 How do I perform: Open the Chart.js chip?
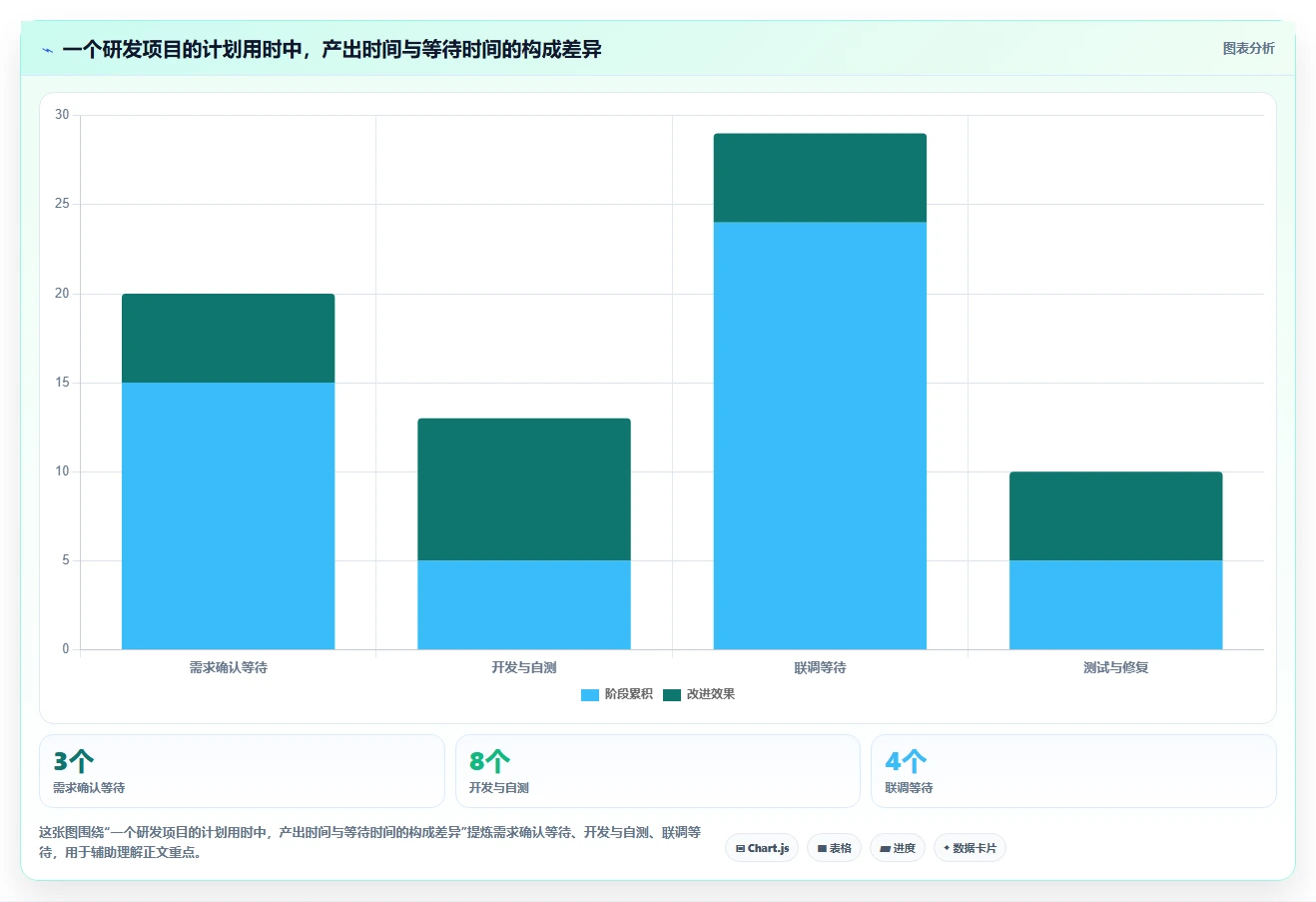pos(762,848)
